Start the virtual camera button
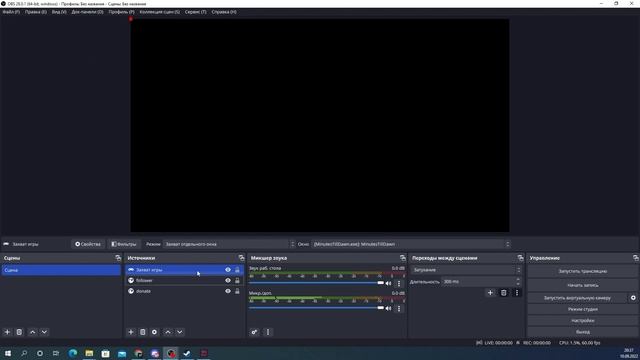 point(577,298)
